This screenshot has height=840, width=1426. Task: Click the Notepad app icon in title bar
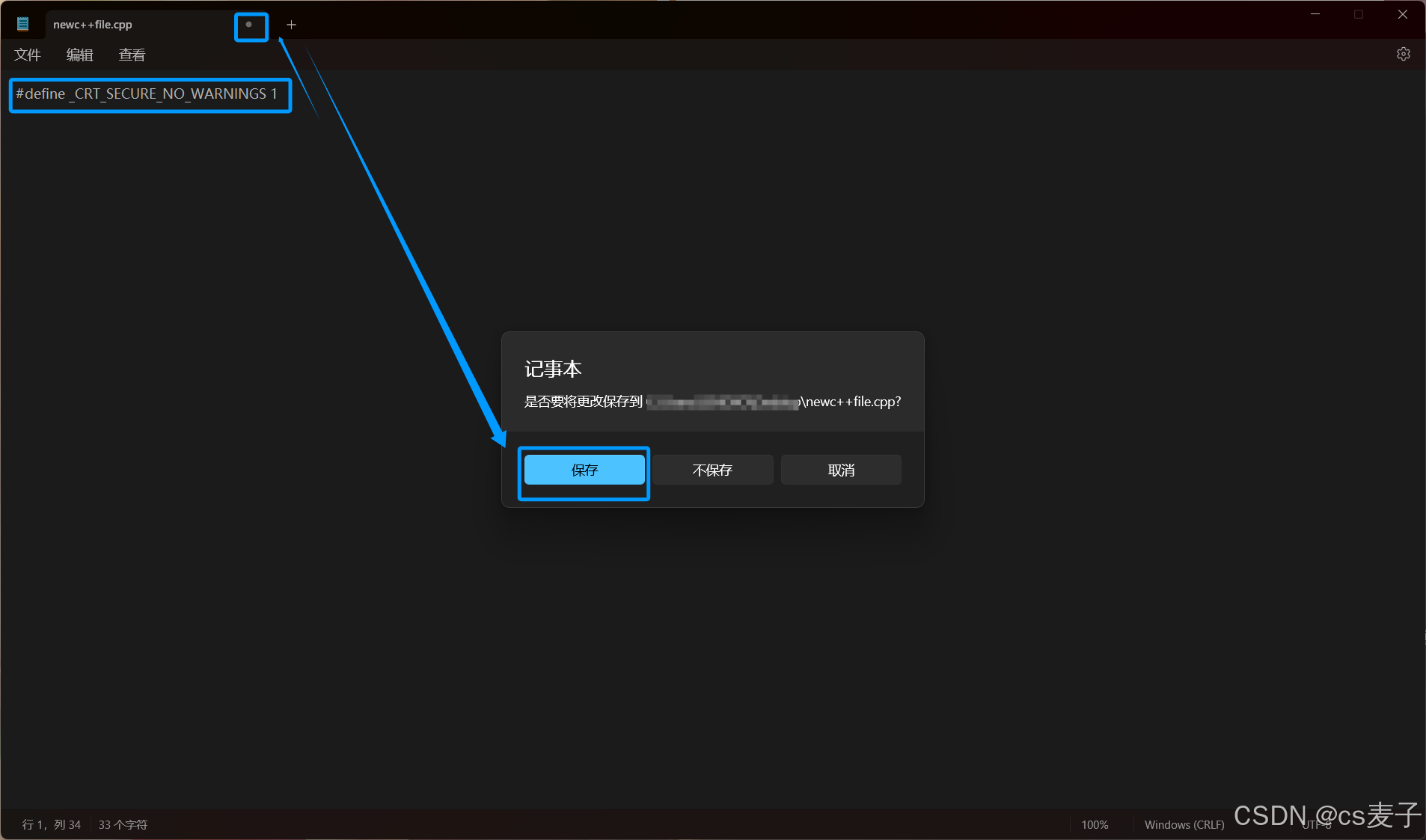[23, 24]
